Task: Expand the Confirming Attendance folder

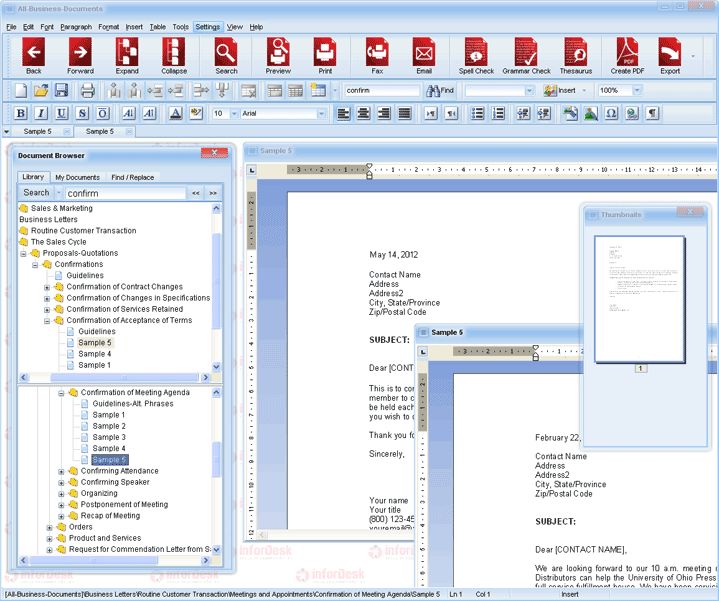Action: tap(61, 471)
